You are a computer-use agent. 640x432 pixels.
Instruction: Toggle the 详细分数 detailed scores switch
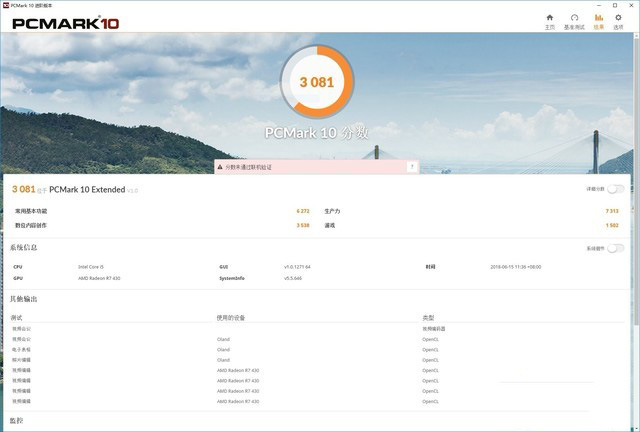616,189
